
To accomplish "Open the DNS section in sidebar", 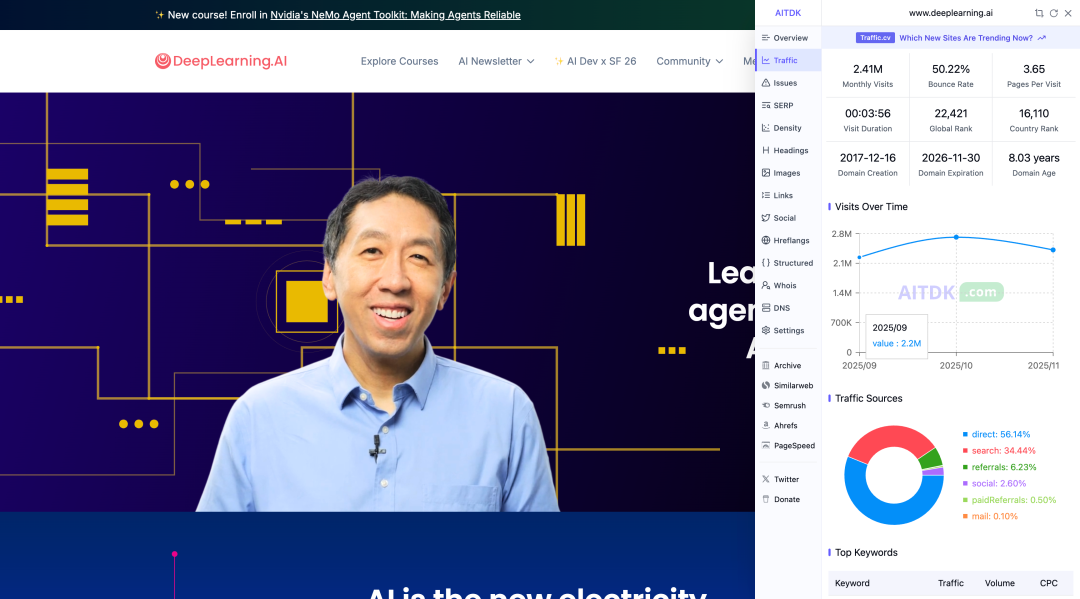I will click(x=788, y=308).
